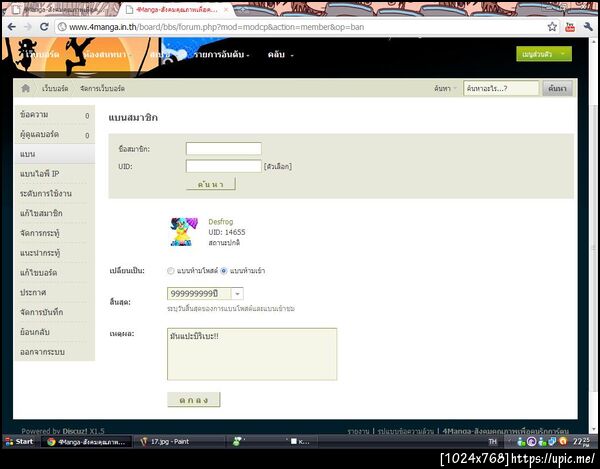Click the Windows Start button
600x469 pixels.
click(19, 441)
